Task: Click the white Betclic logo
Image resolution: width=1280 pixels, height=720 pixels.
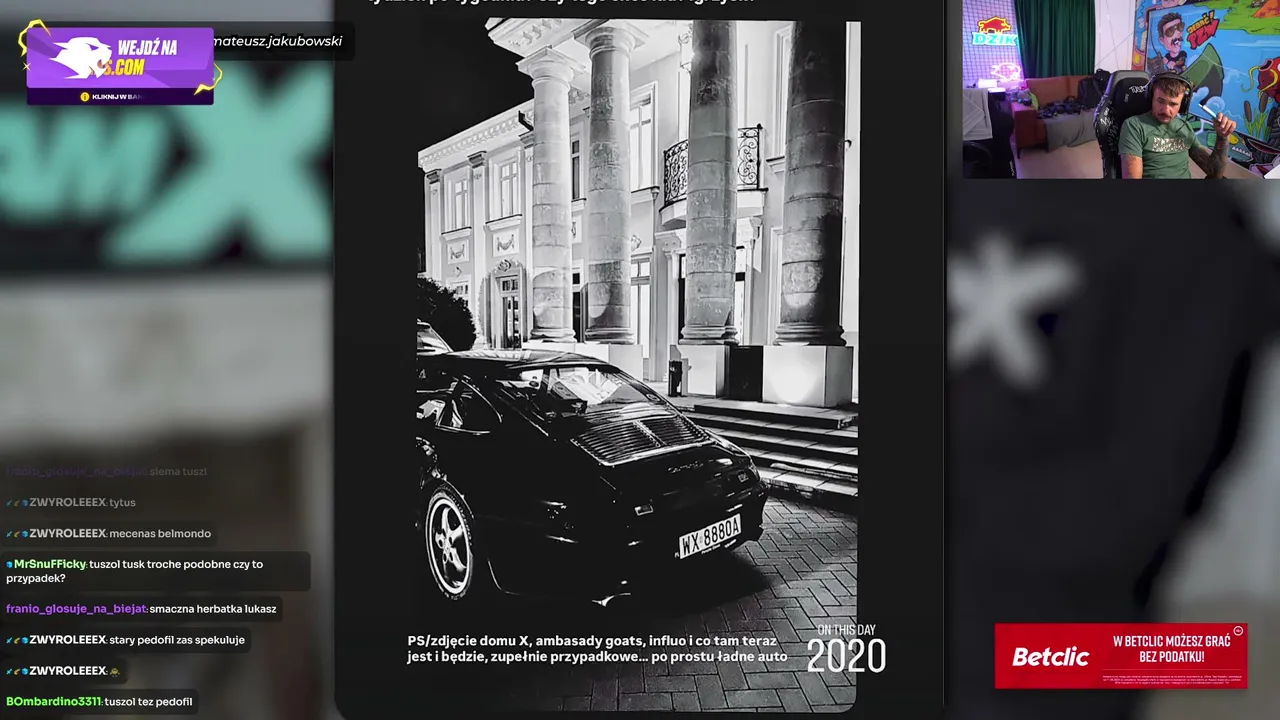Action: click(1050, 657)
